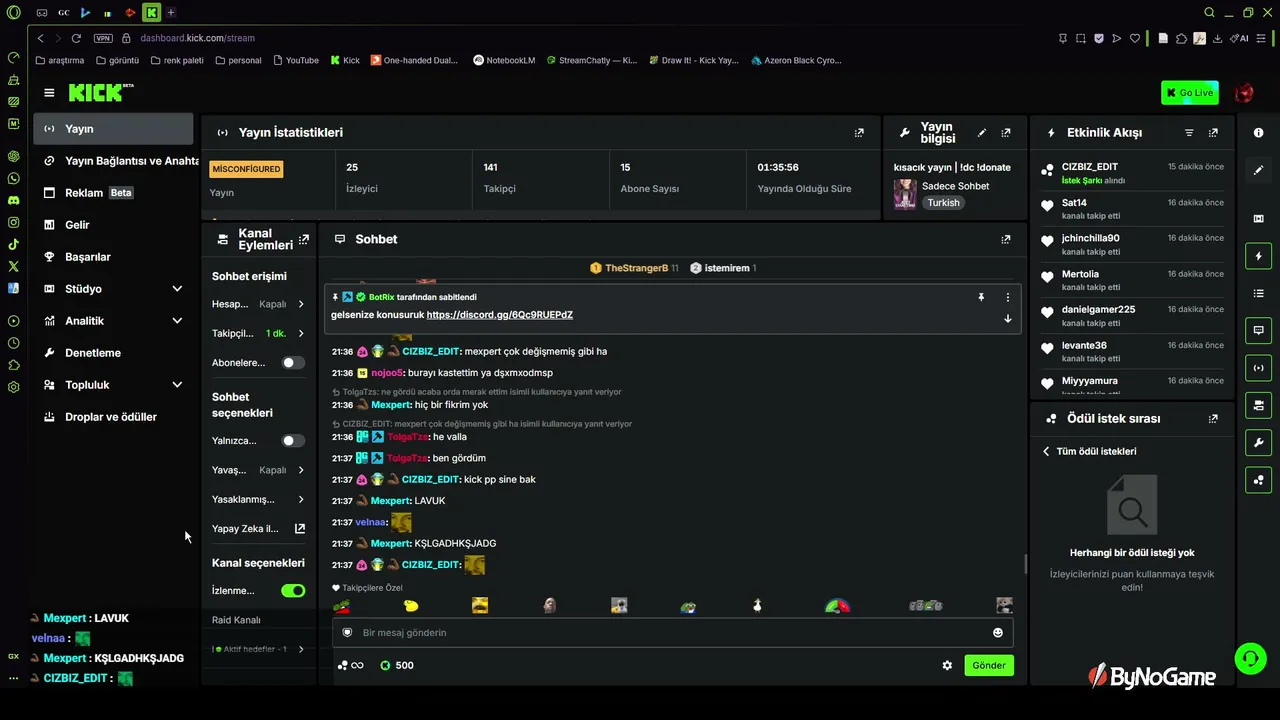The width and height of the screenshot is (1280, 720).
Task: Pop out the Kanal Eylemleri panel
Action: click(x=304, y=239)
